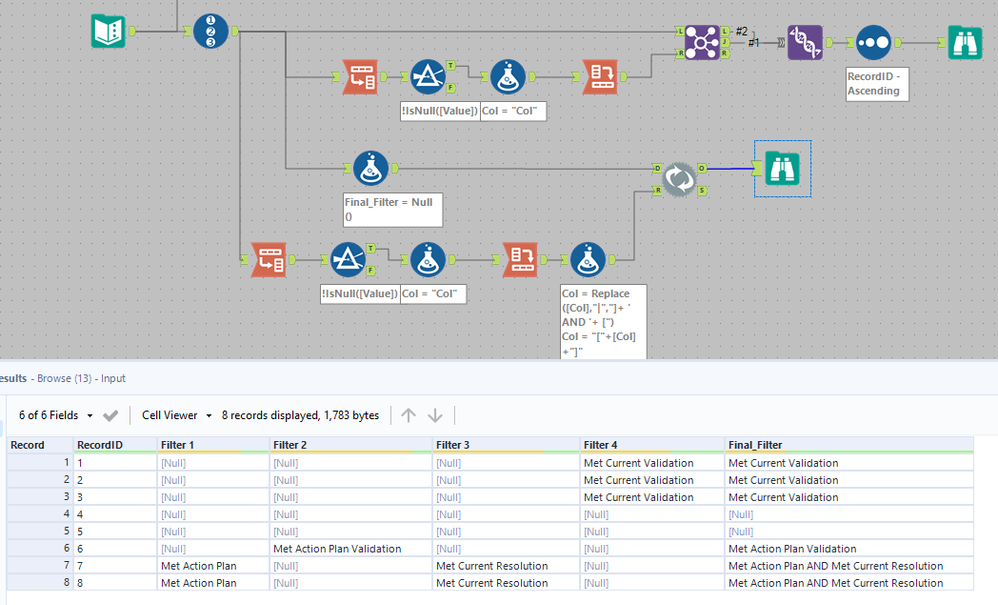Click the selected Browse tool after Find Replace
The width and height of the screenshot is (998, 605).
(x=782, y=169)
